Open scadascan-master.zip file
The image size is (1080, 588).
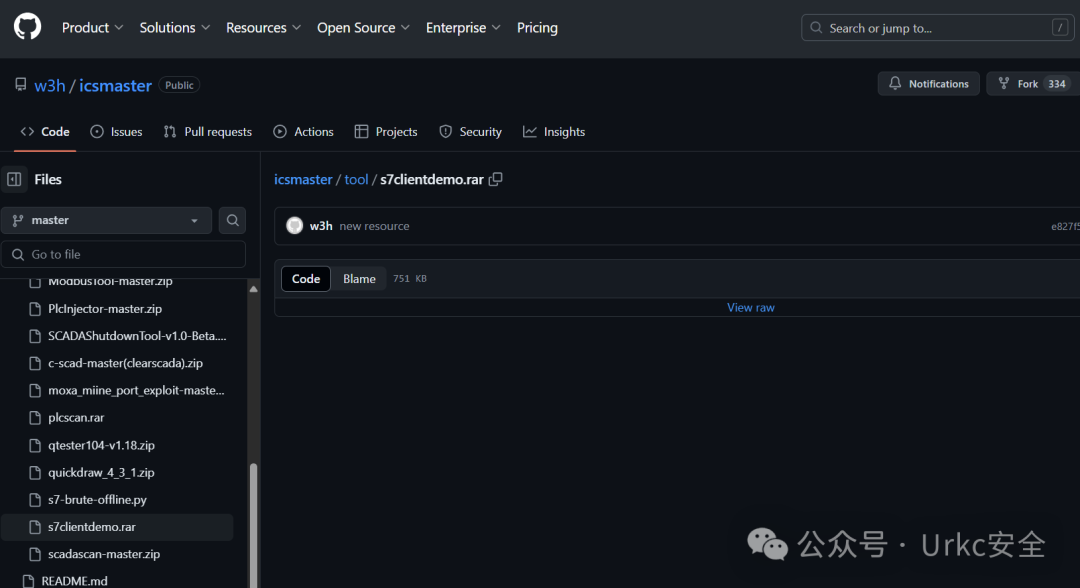pyautogui.click(x=104, y=554)
